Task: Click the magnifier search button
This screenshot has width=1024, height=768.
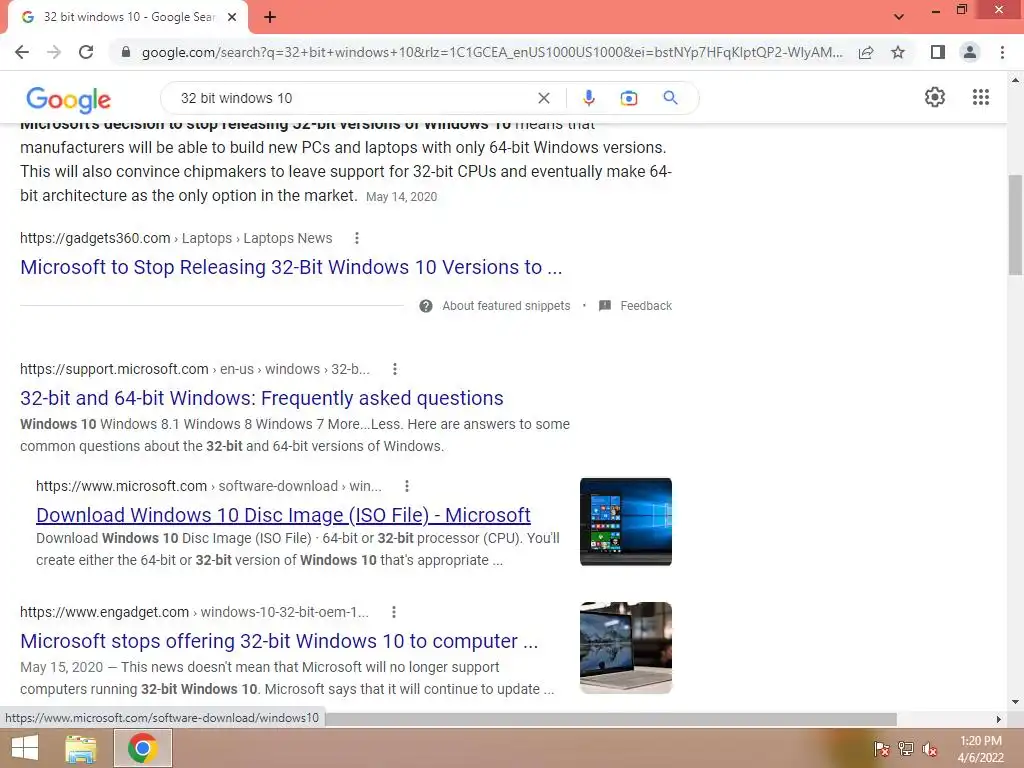Action: coord(670,98)
